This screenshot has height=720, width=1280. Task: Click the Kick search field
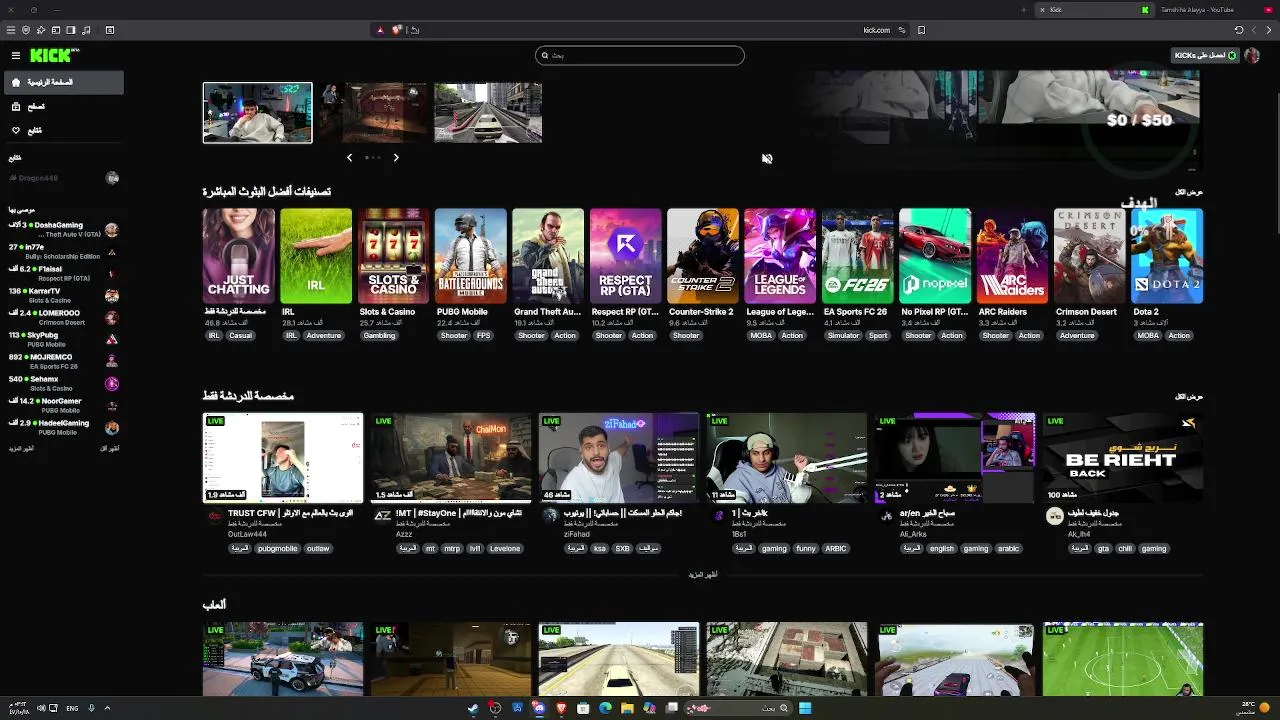(x=640, y=55)
